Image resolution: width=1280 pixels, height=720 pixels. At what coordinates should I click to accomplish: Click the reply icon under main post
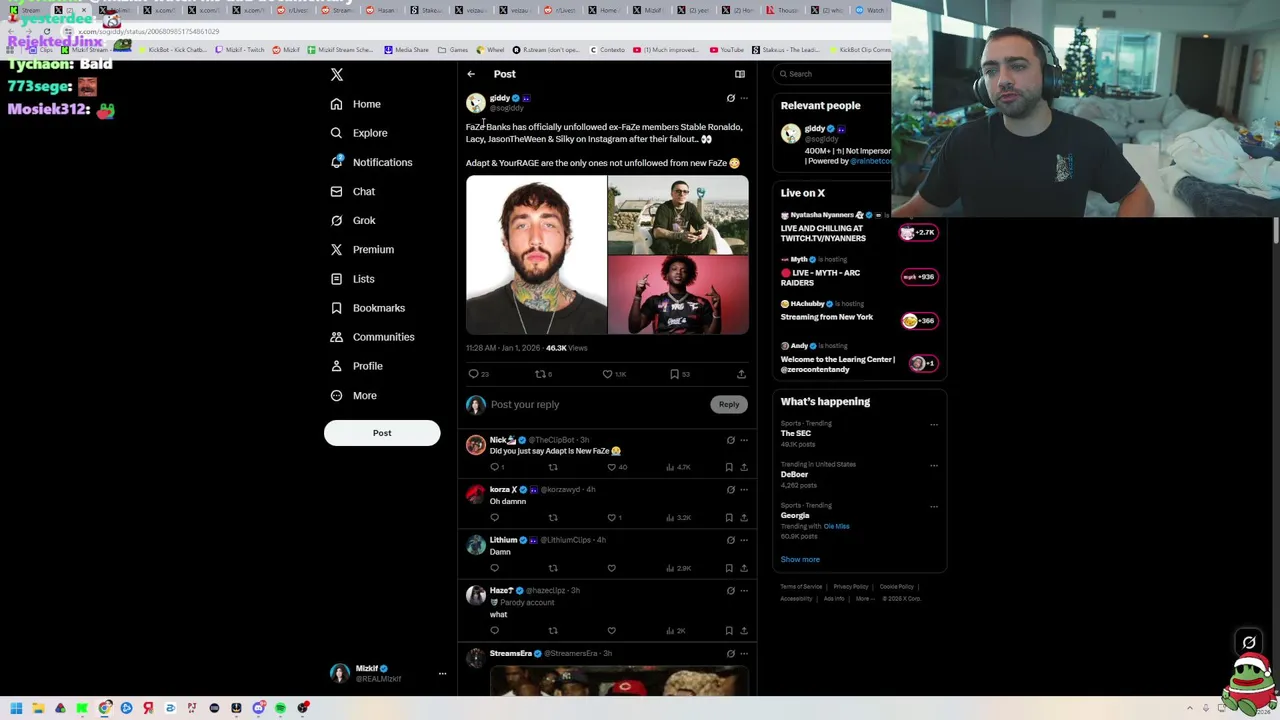tap(474, 374)
